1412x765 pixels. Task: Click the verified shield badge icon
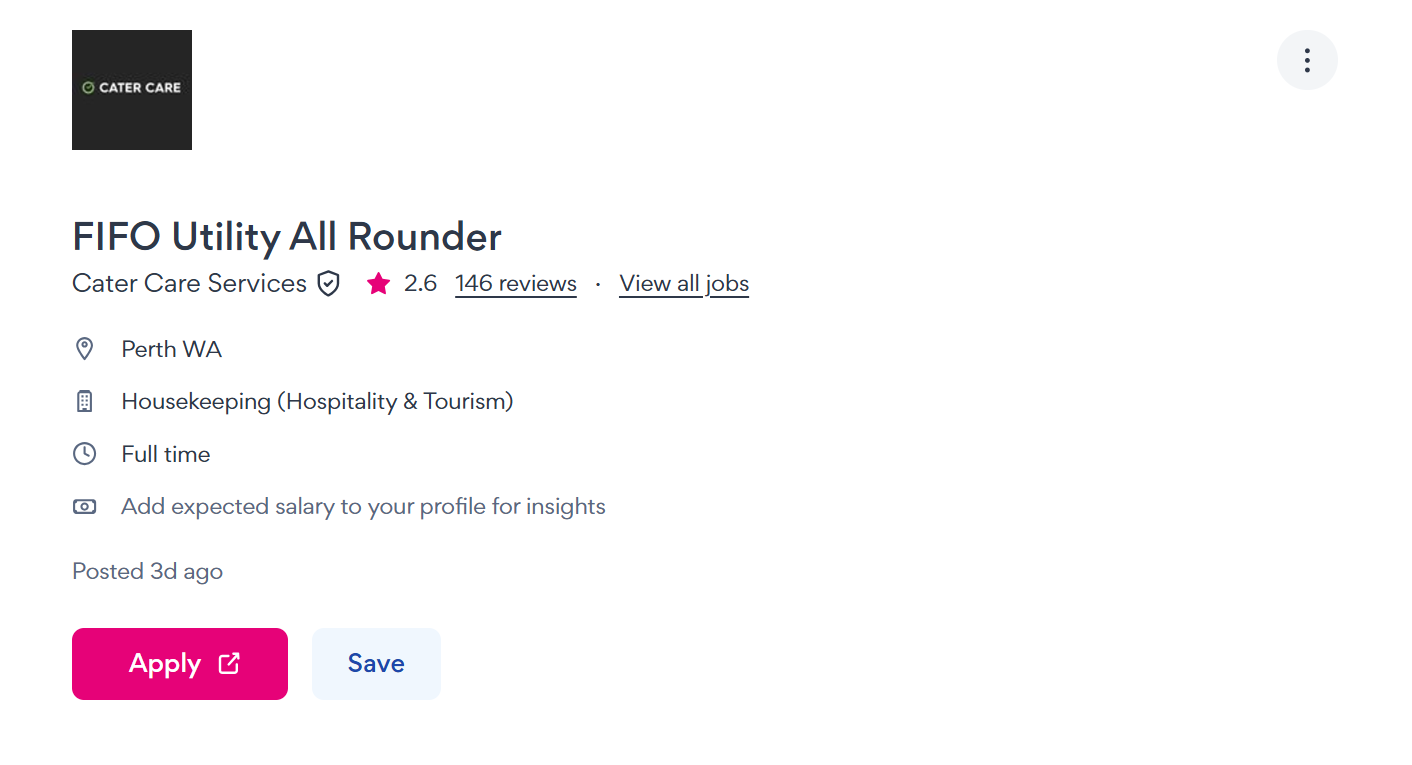click(x=328, y=284)
